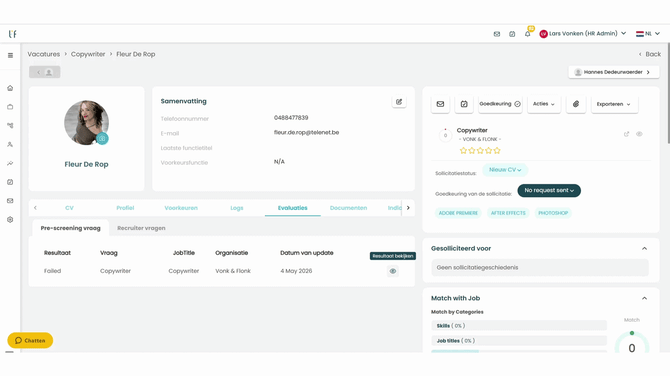Open the hamburger menu in sidebar
This screenshot has height=376, width=670.
click(10, 56)
